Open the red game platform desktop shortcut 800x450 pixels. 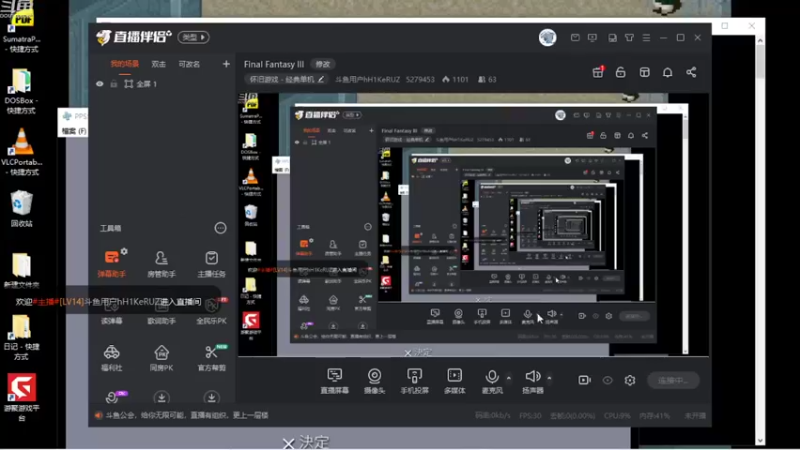[21, 397]
